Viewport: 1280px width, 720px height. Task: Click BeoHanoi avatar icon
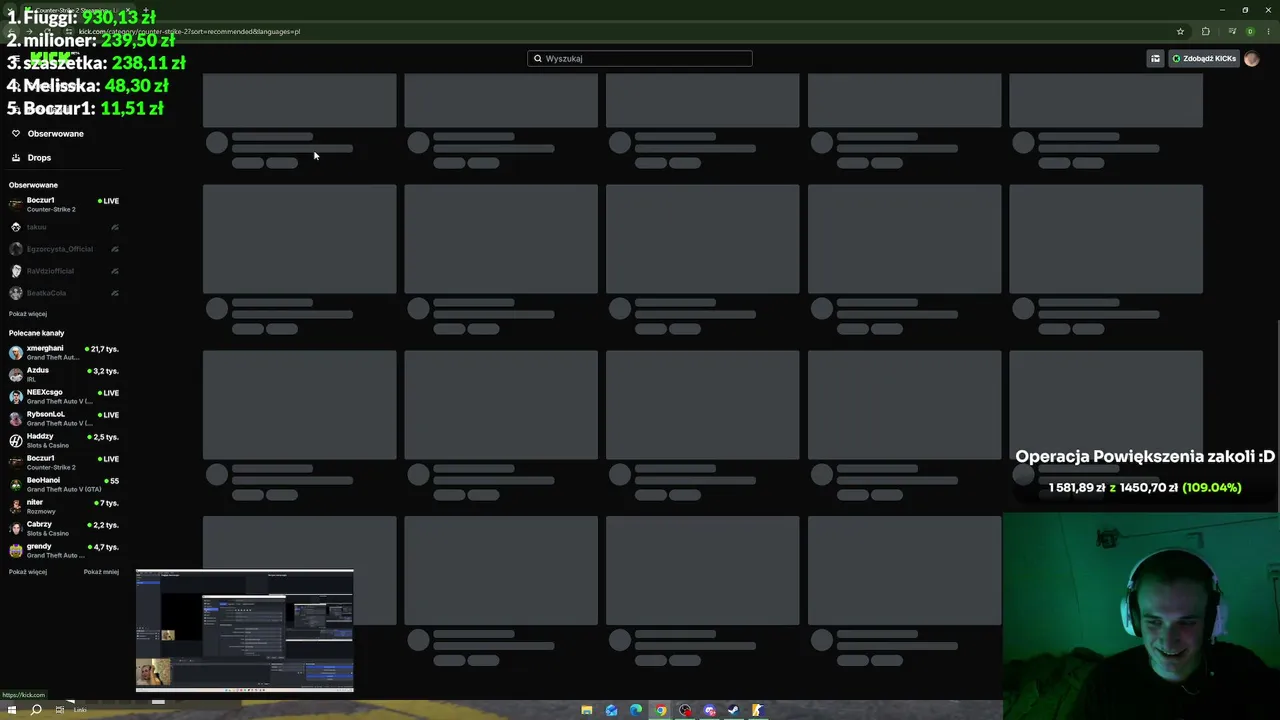click(16, 485)
